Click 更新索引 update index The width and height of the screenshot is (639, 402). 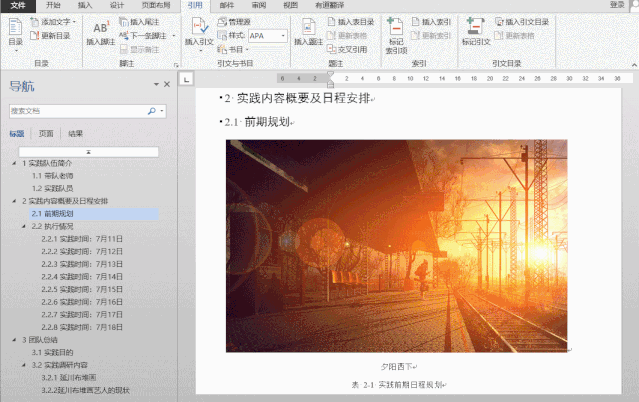(x=431, y=35)
